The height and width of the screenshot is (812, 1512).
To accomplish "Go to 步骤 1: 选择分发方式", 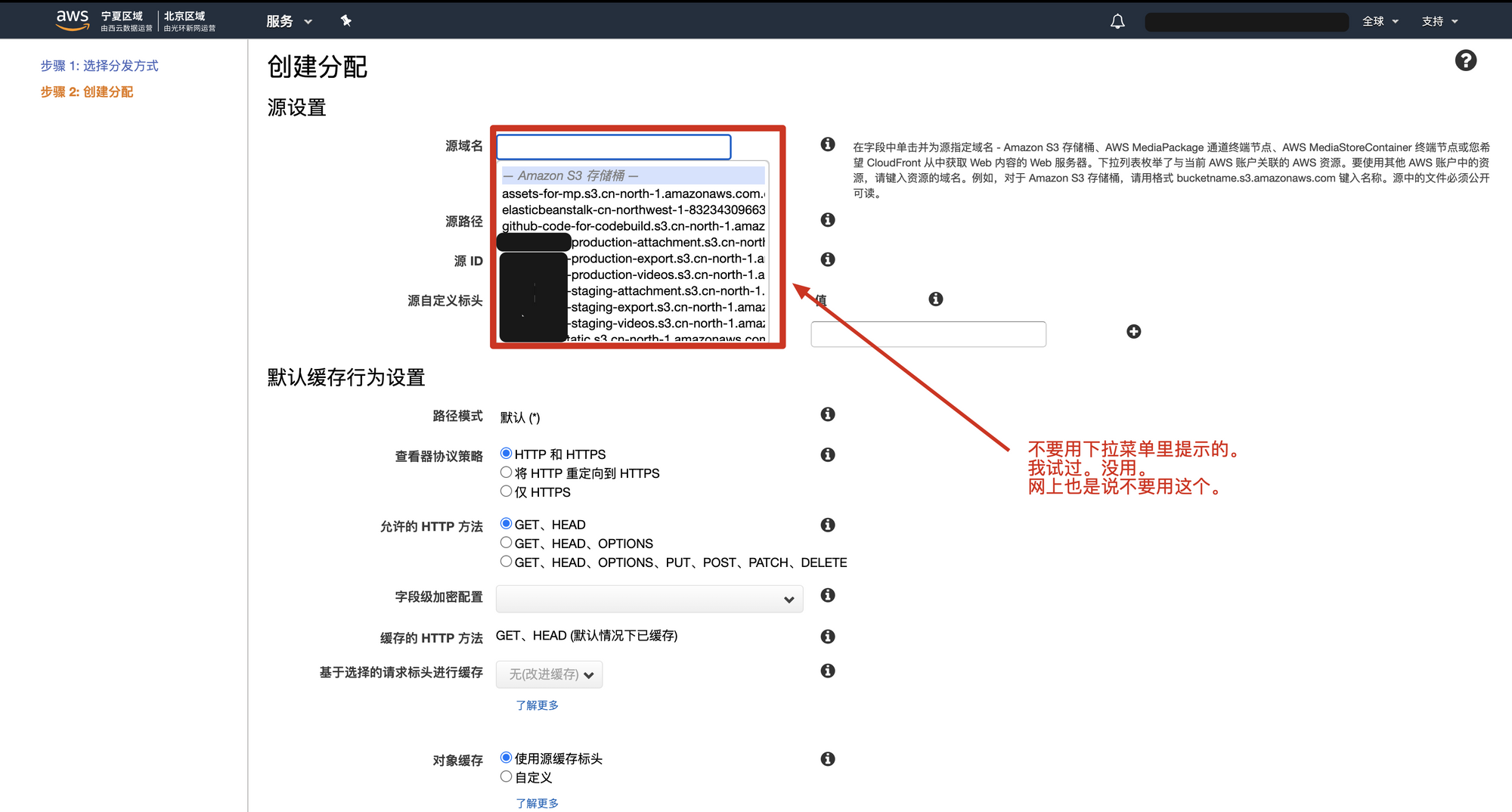I will click(99, 66).
